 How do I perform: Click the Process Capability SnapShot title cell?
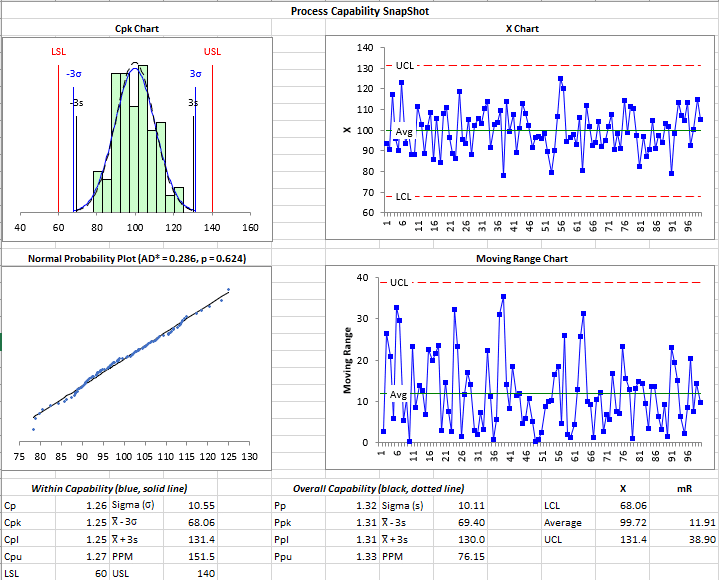click(x=360, y=11)
